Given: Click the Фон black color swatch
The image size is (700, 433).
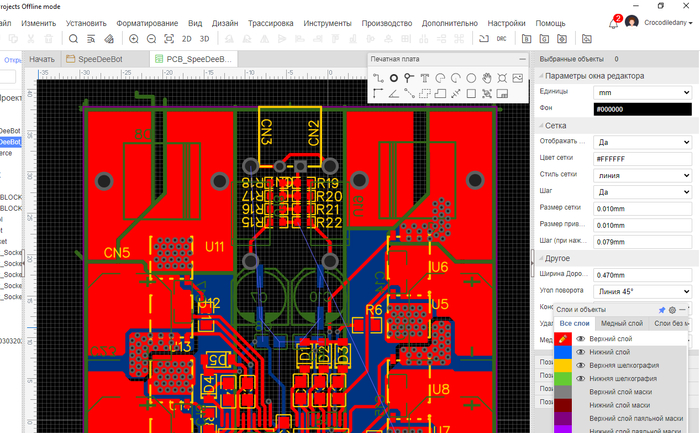Looking at the screenshot, I should coord(642,109).
